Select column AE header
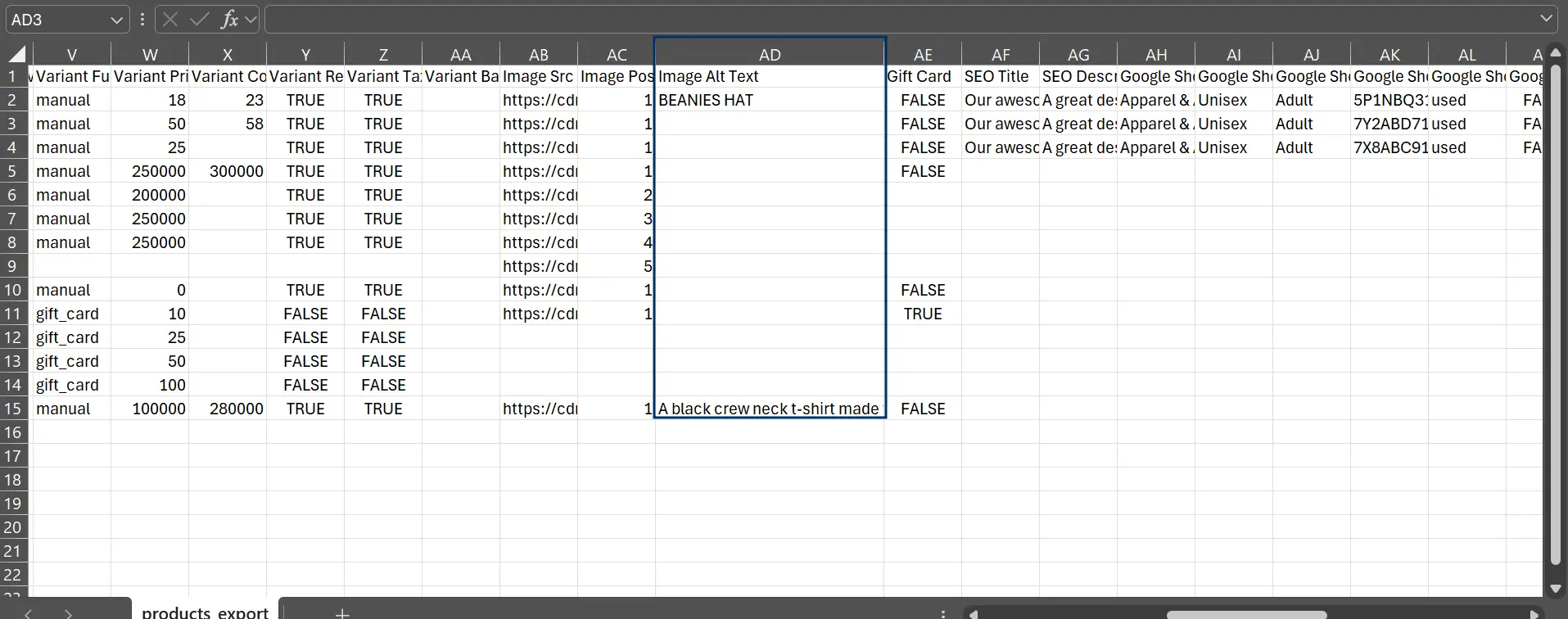Image resolution: width=1568 pixels, height=619 pixels. pos(923,55)
